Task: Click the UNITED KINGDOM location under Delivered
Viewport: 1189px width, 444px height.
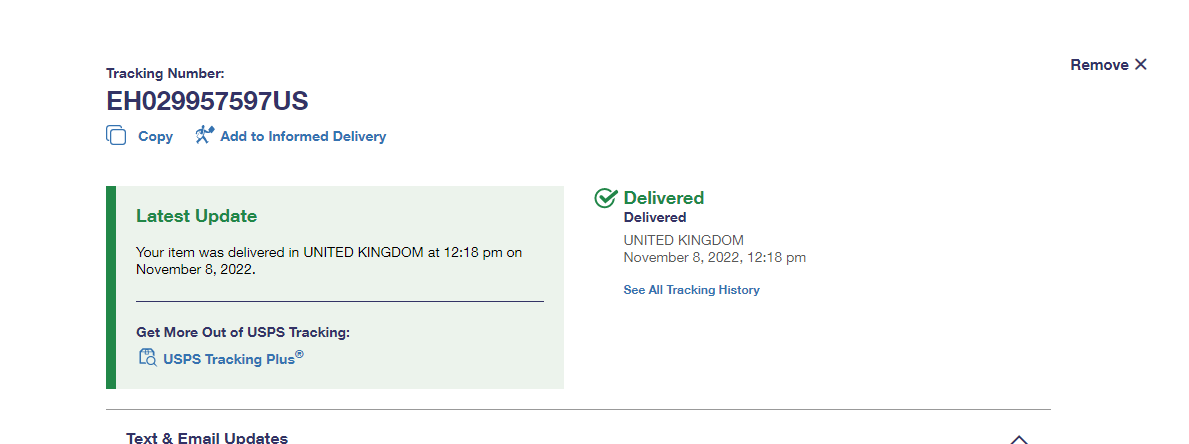Action: (x=684, y=240)
